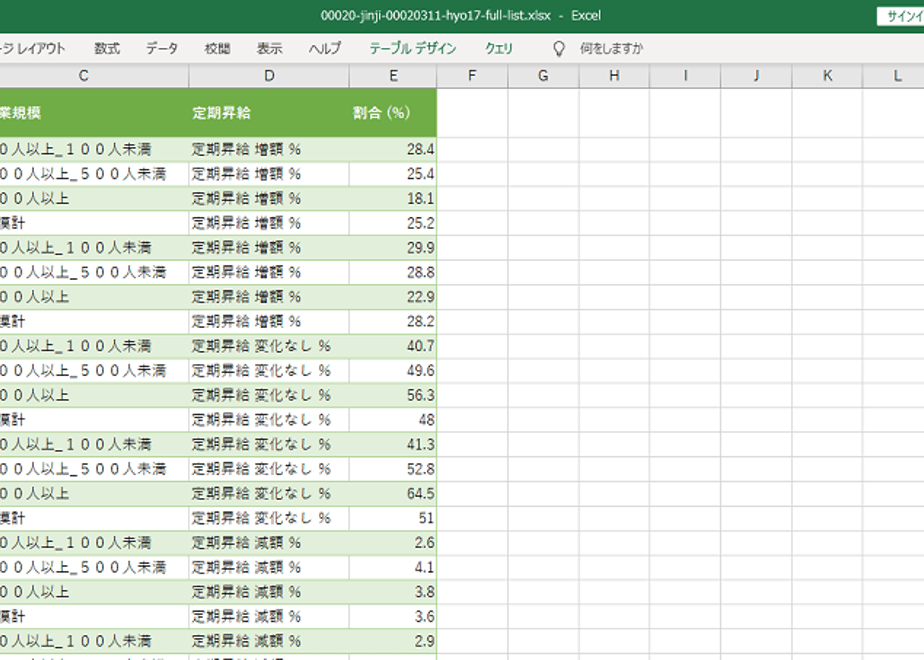Select the cell with value 3.6

pyautogui.click(x=393, y=617)
